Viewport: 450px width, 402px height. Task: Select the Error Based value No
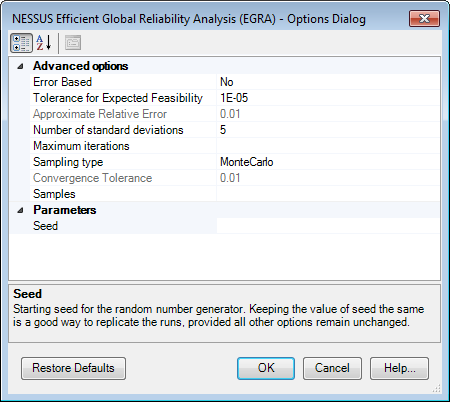(328, 82)
